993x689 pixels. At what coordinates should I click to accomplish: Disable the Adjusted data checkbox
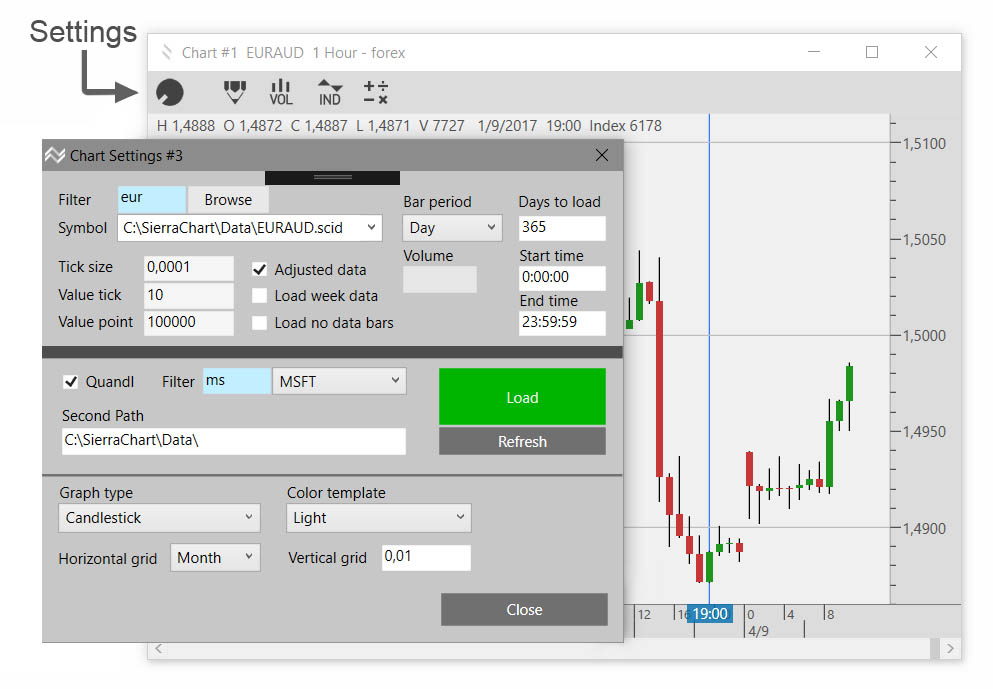point(260,269)
